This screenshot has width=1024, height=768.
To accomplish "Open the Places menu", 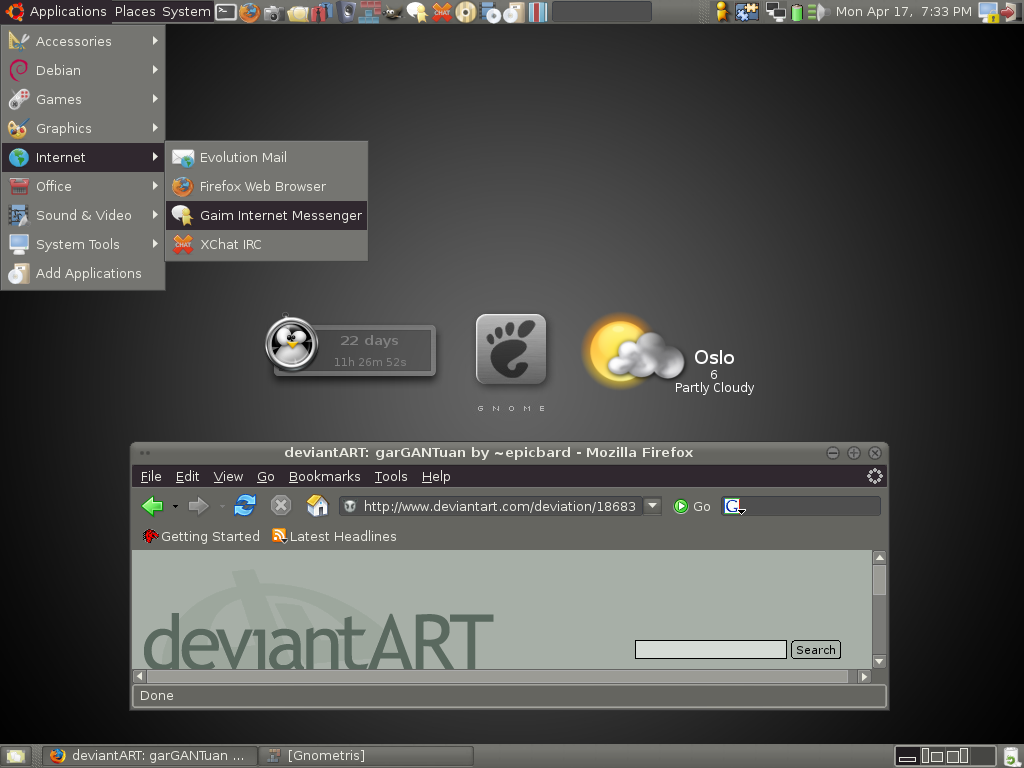I will click(x=135, y=12).
